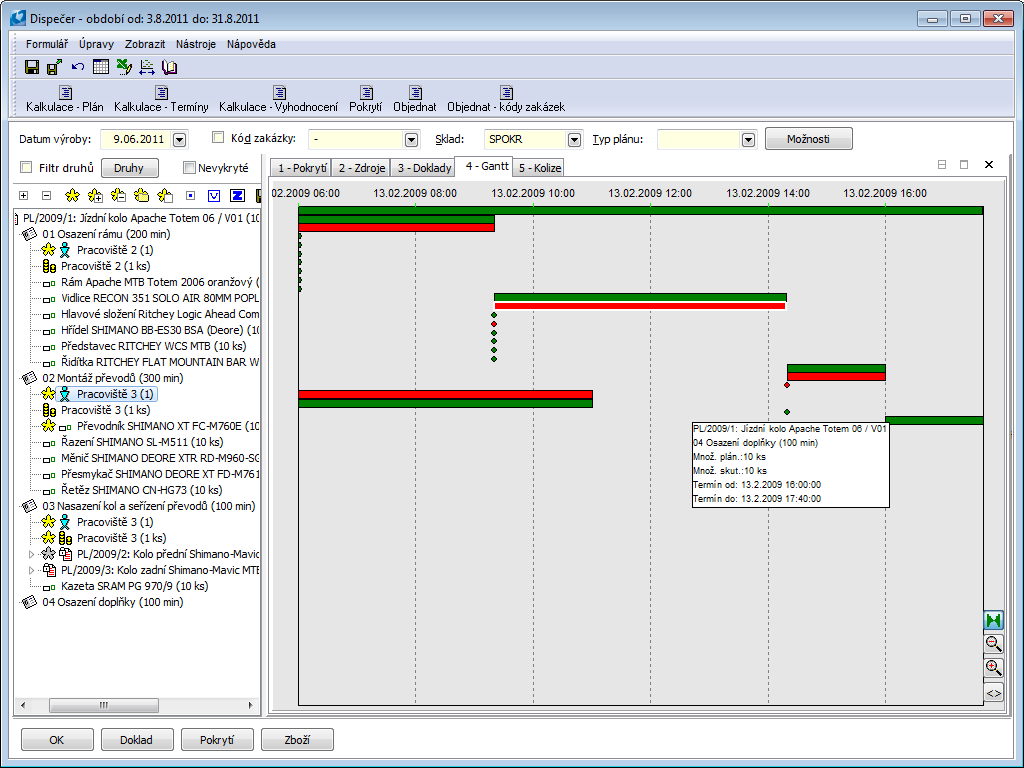Zoom in the Gantt chart
Screen dimensions: 1024x768
tap(993, 667)
